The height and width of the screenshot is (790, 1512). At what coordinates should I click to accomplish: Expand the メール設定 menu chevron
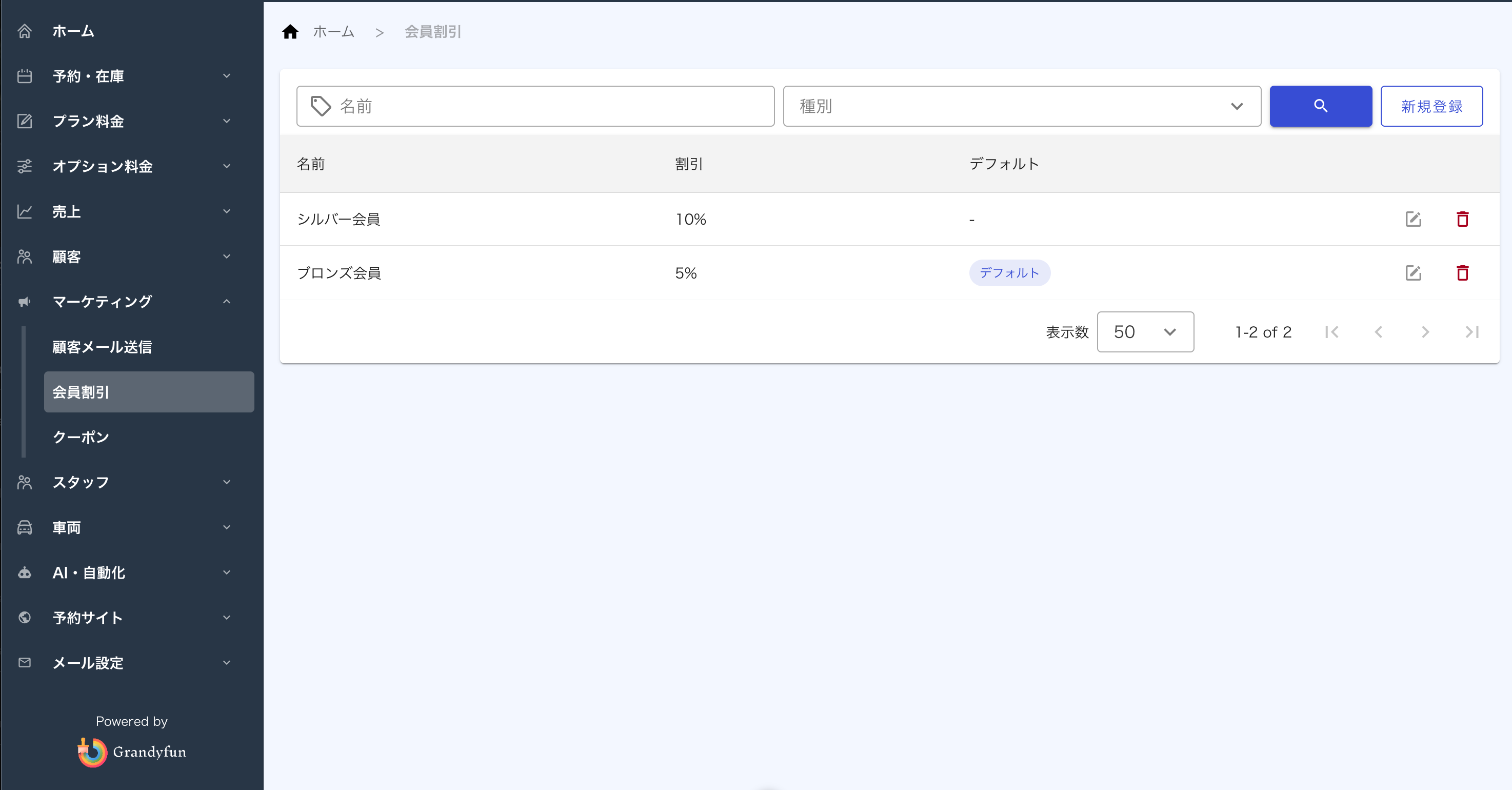[x=227, y=663]
